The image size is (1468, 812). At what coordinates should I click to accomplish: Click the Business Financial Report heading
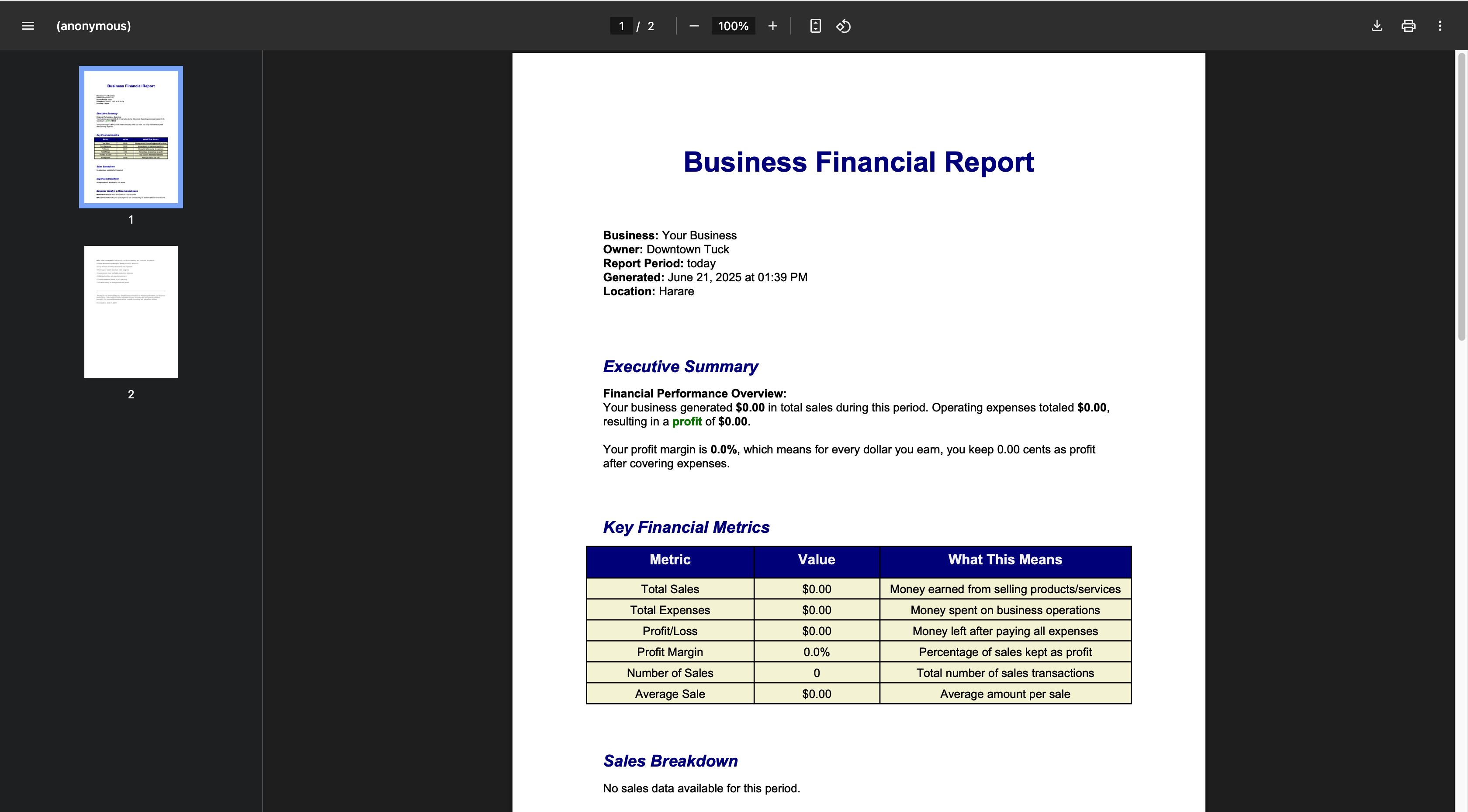[x=858, y=162]
